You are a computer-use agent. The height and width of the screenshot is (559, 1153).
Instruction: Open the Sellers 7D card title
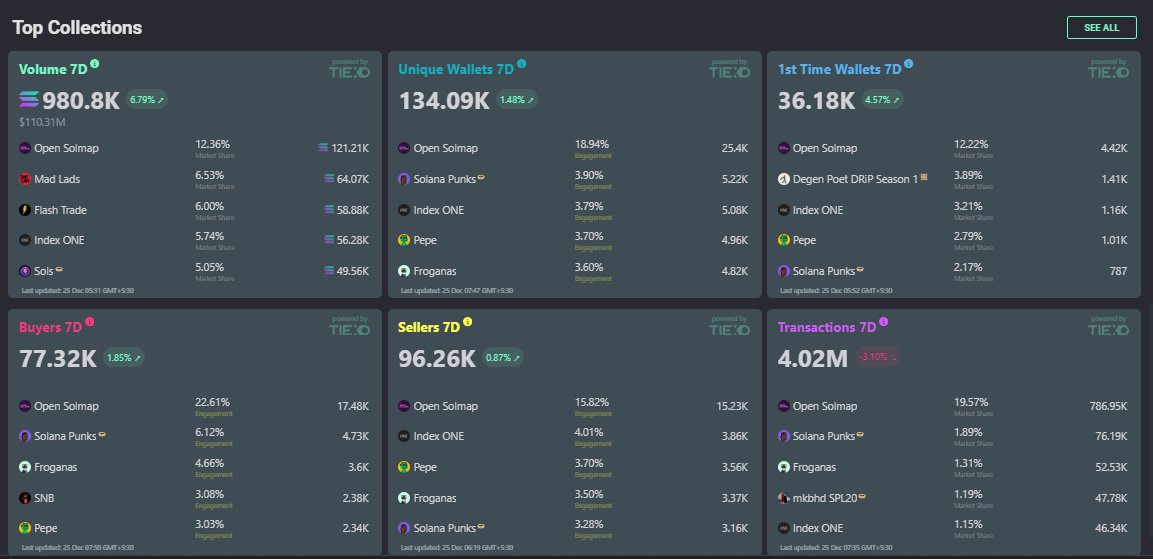tap(429, 327)
